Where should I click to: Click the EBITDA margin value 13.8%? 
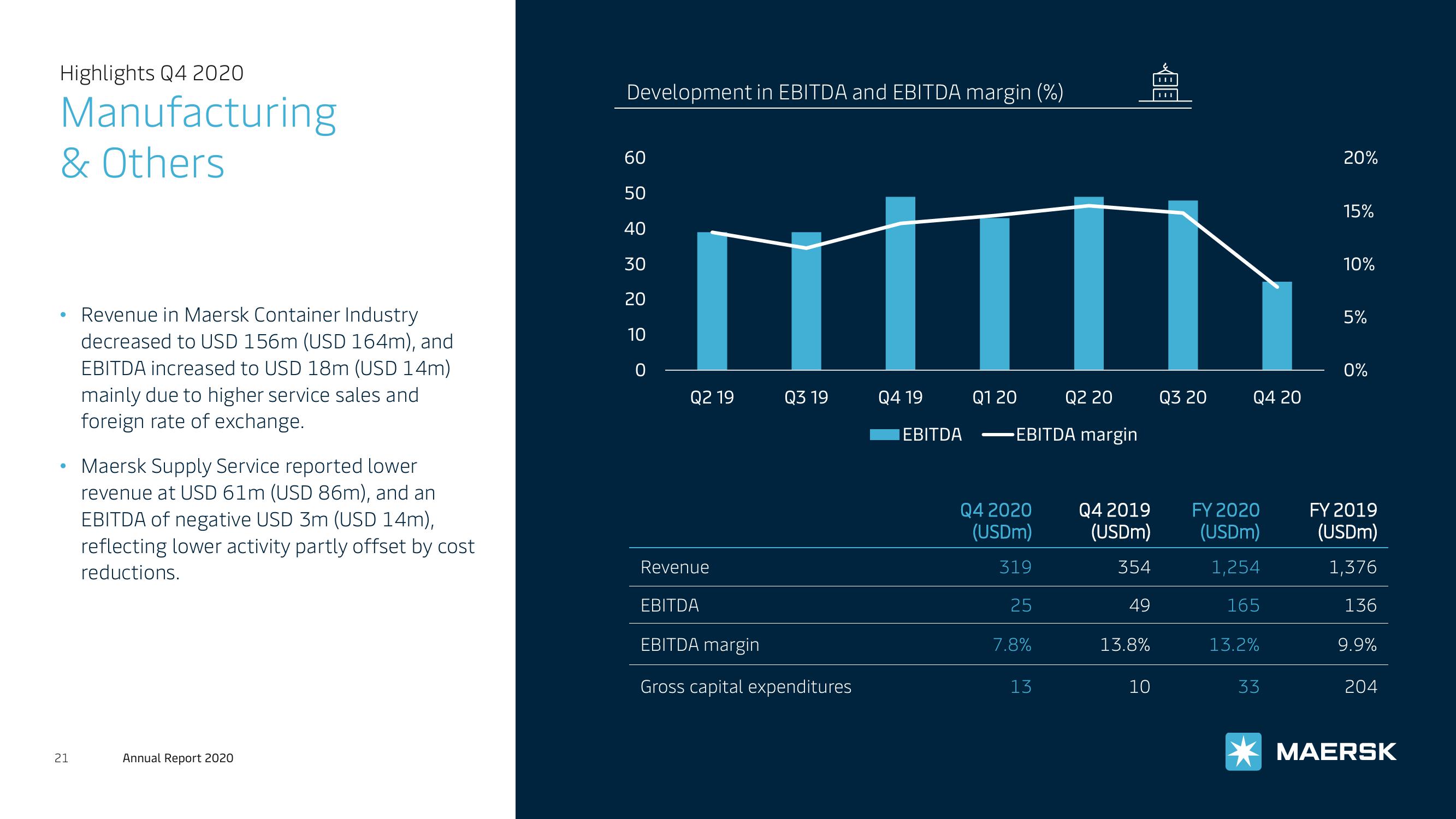click(1126, 645)
